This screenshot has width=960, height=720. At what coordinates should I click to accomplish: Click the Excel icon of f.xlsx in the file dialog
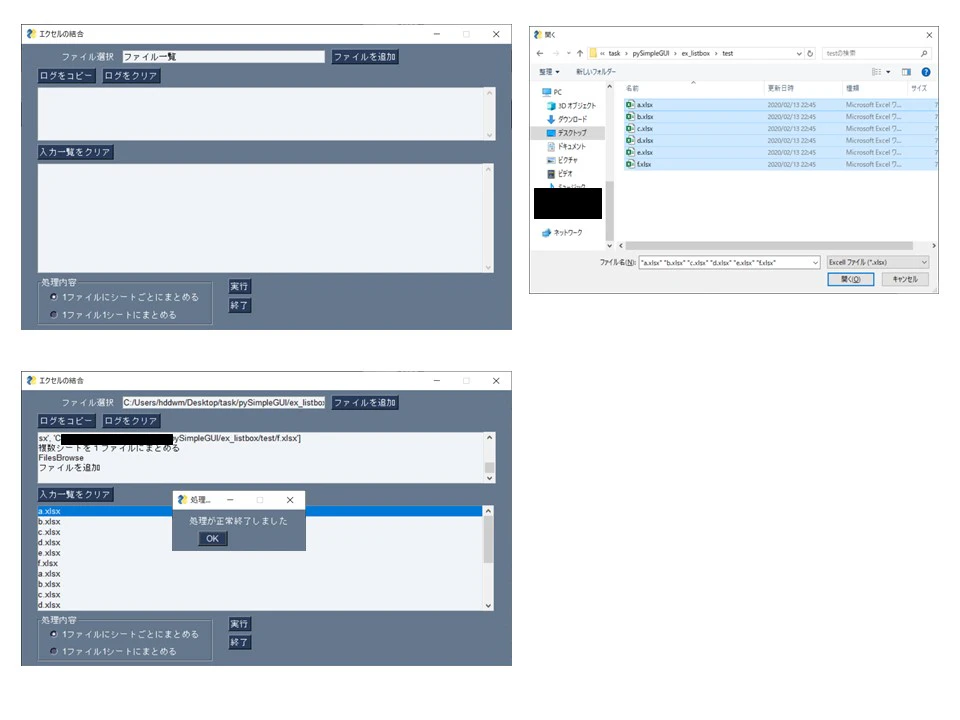point(629,164)
